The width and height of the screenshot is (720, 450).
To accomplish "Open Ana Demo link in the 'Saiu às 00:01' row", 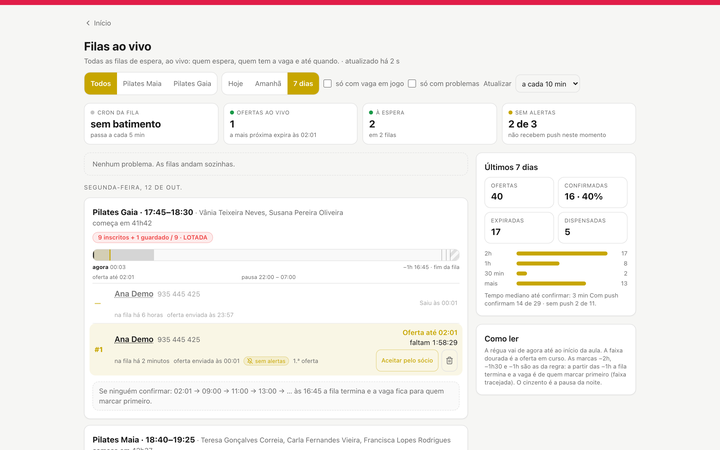I will (134, 294).
